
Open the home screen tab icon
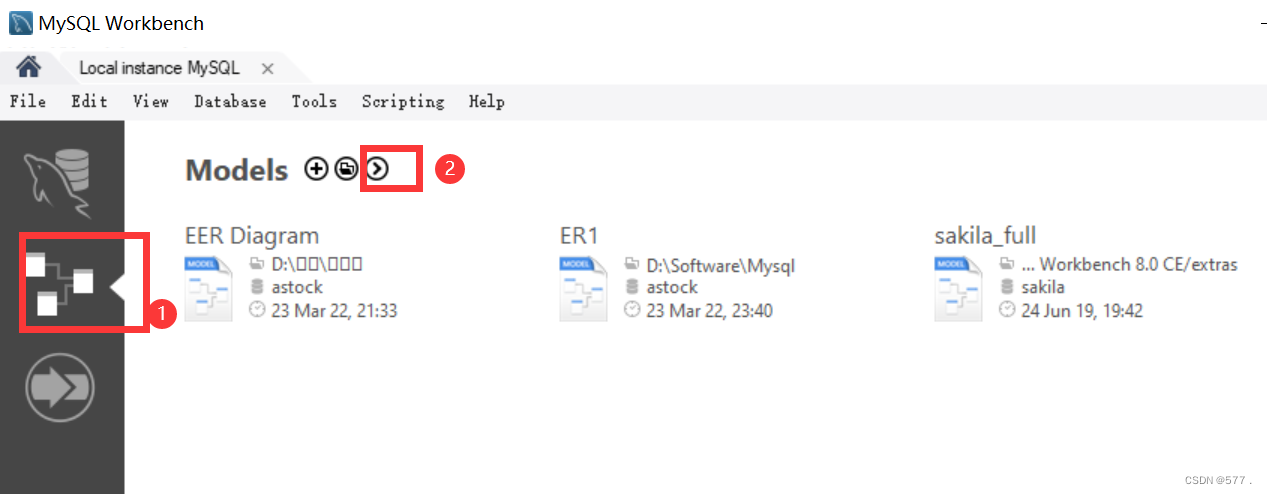[x=29, y=67]
